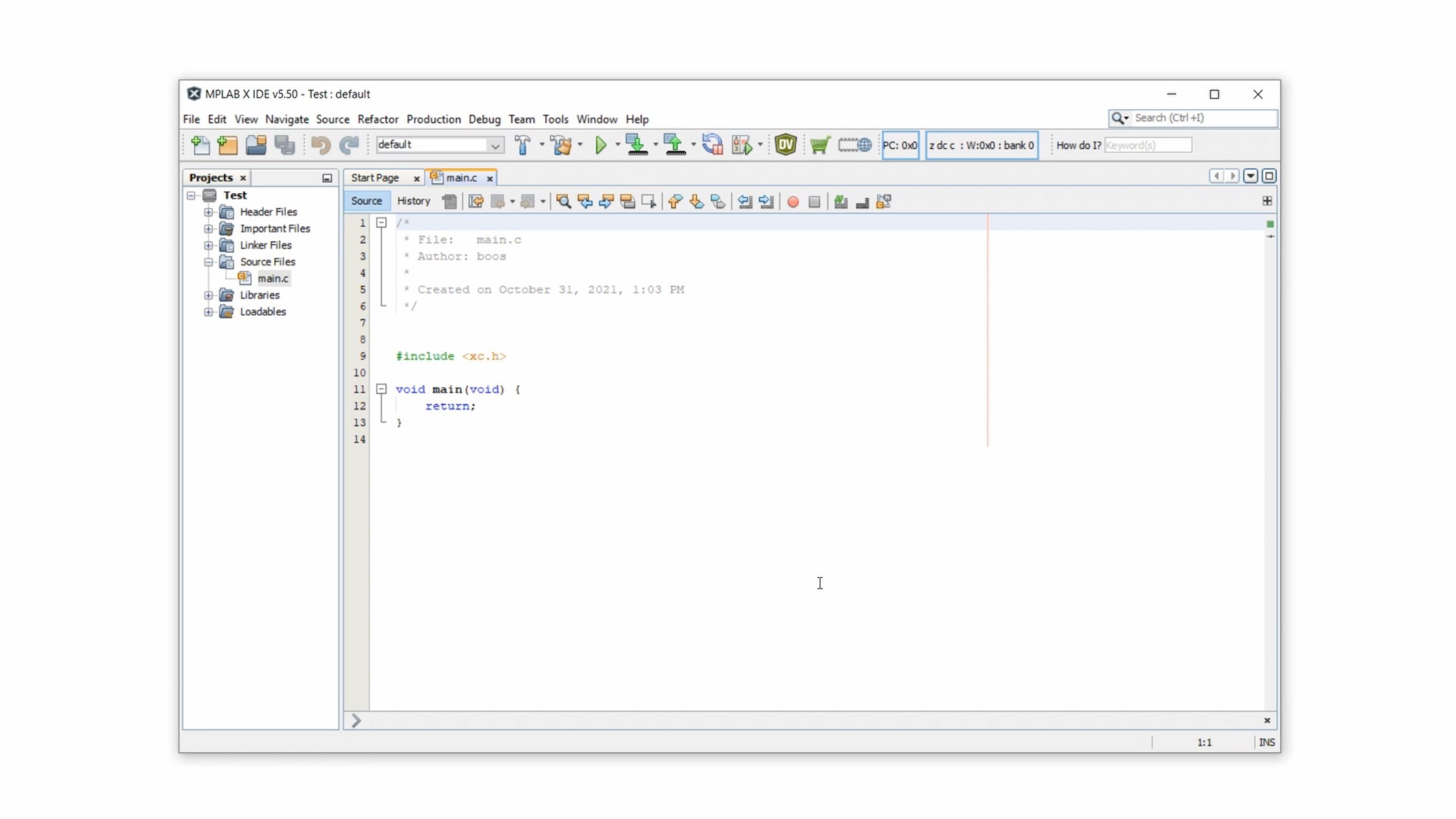Open the MPLAB Data Visualizer (DV) icon
1456x819 pixels.
tap(785, 145)
